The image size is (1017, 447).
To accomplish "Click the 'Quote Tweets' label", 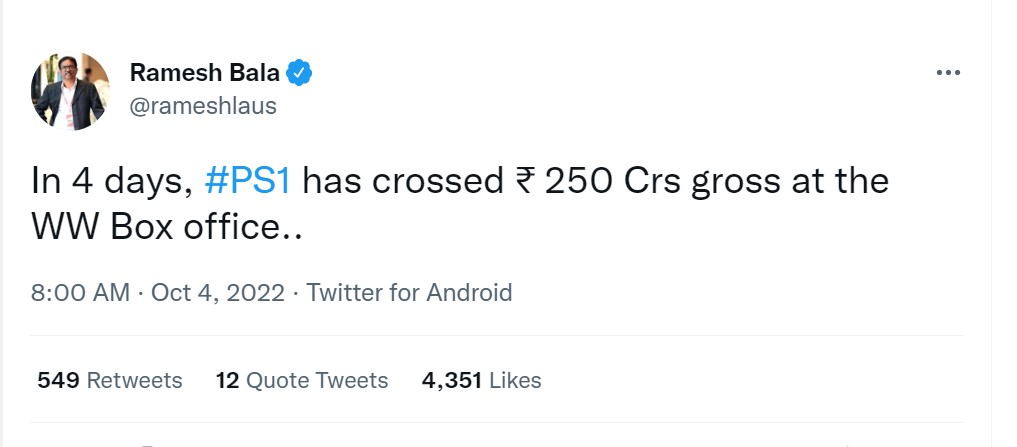I will click(x=316, y=380).
